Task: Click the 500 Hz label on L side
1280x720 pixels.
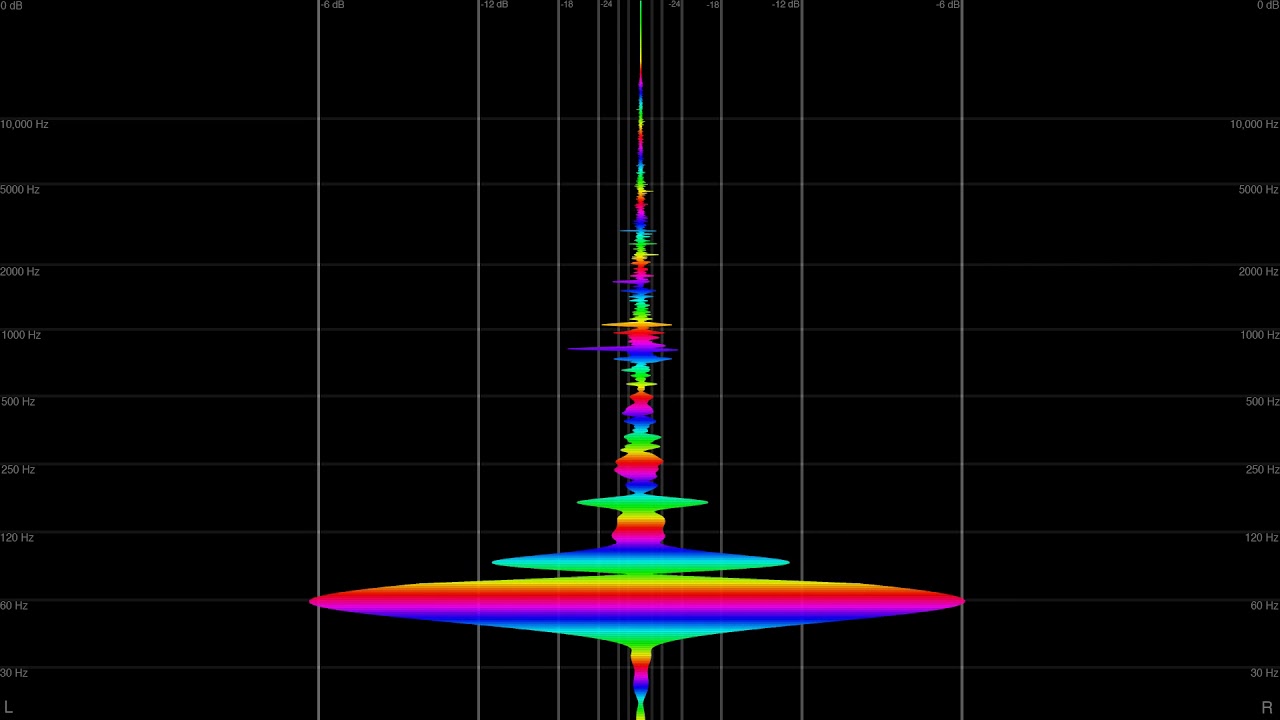Action: [17, 401]
